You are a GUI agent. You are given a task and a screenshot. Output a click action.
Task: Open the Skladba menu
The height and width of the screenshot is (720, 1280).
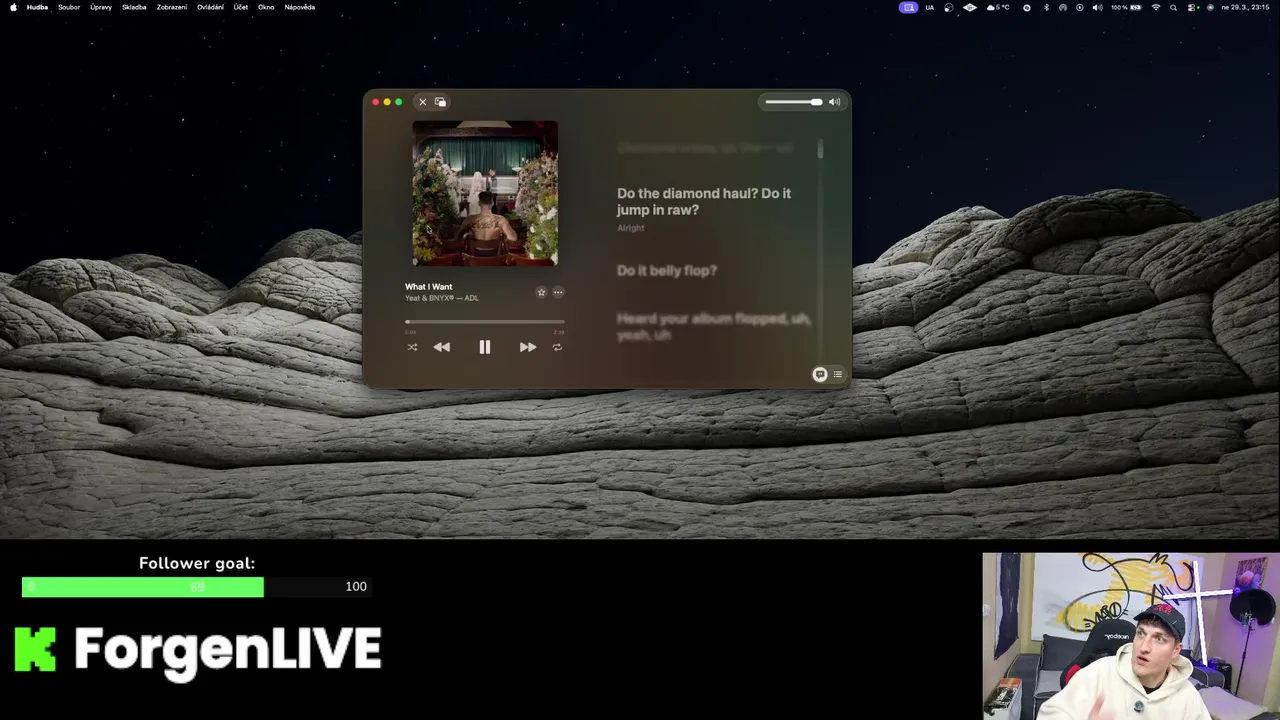click(134, 7)
